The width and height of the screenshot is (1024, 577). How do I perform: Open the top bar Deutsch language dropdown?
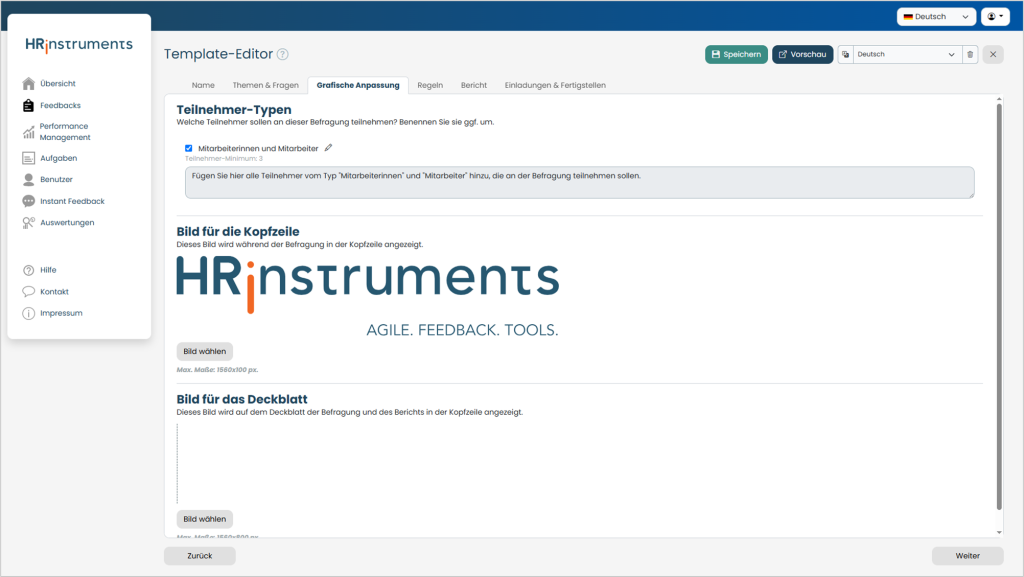pos(936,16)
